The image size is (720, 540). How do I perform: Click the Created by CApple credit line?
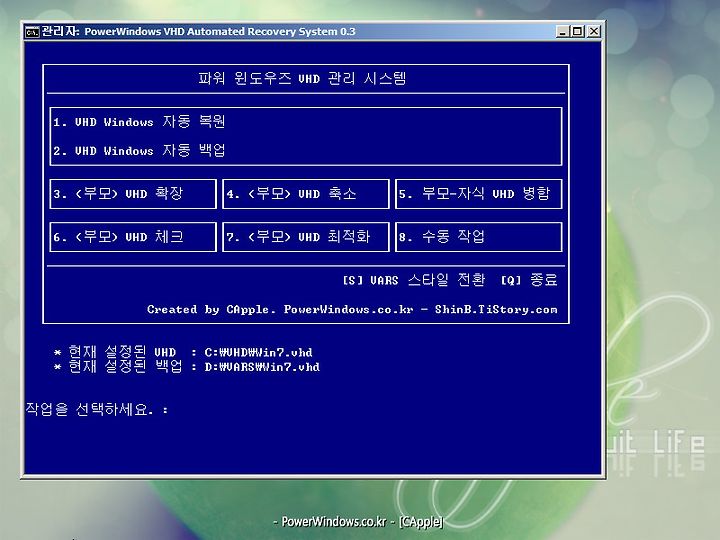[352, 309]
